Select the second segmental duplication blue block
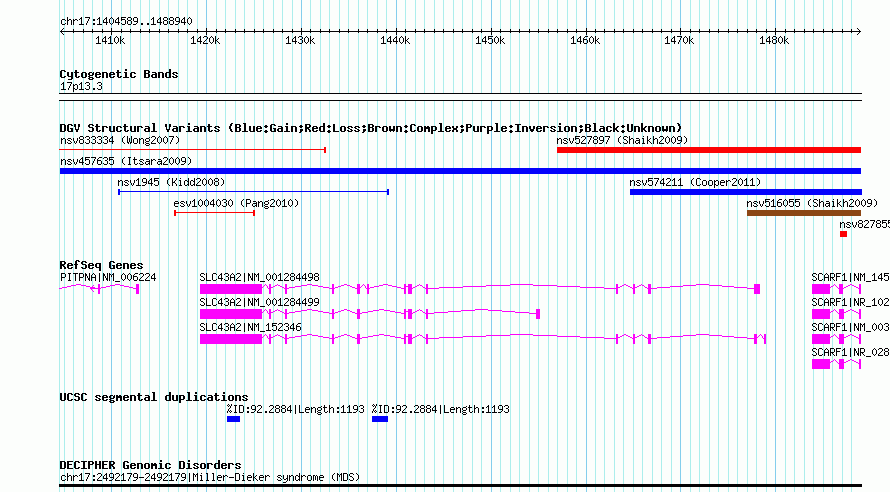The width and height of the screenshot is (890, 492). click(380, 419)
